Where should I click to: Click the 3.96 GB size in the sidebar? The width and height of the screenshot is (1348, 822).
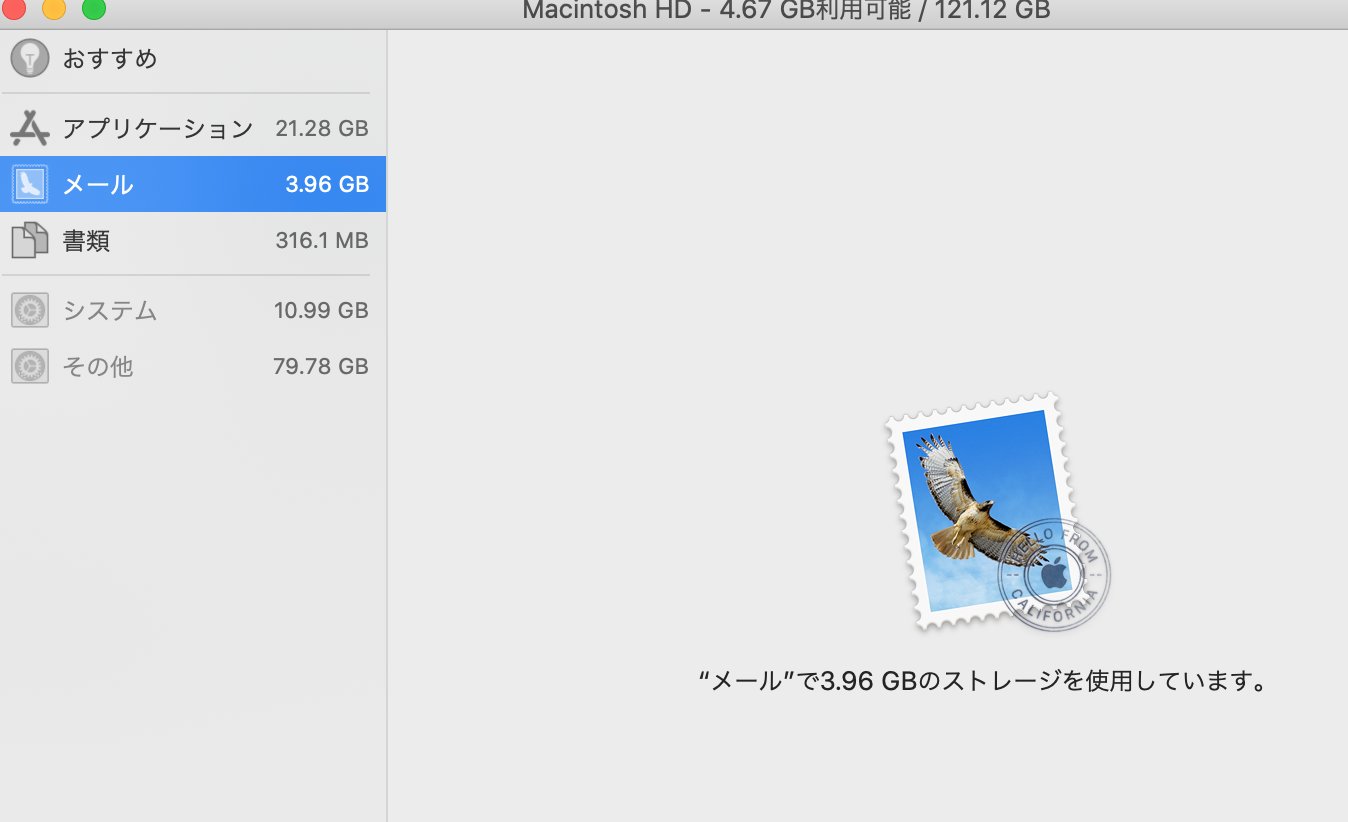pyautogui.click(x=327, y=184)
